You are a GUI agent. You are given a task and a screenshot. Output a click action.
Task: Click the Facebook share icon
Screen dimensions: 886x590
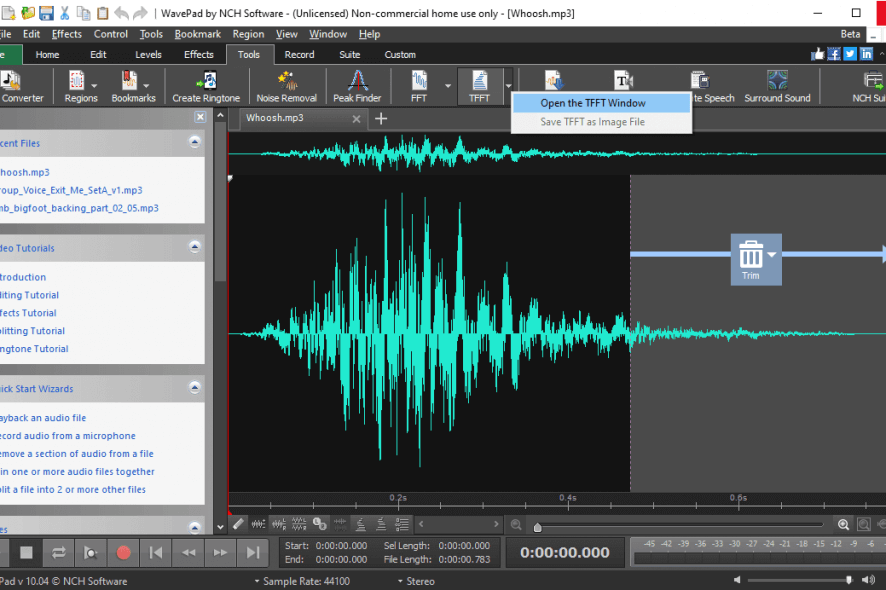point(834,54)
